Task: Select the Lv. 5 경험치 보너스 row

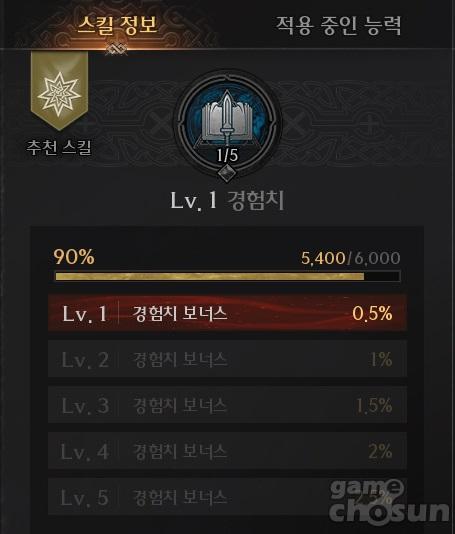Action: click(x=227, y=497)
